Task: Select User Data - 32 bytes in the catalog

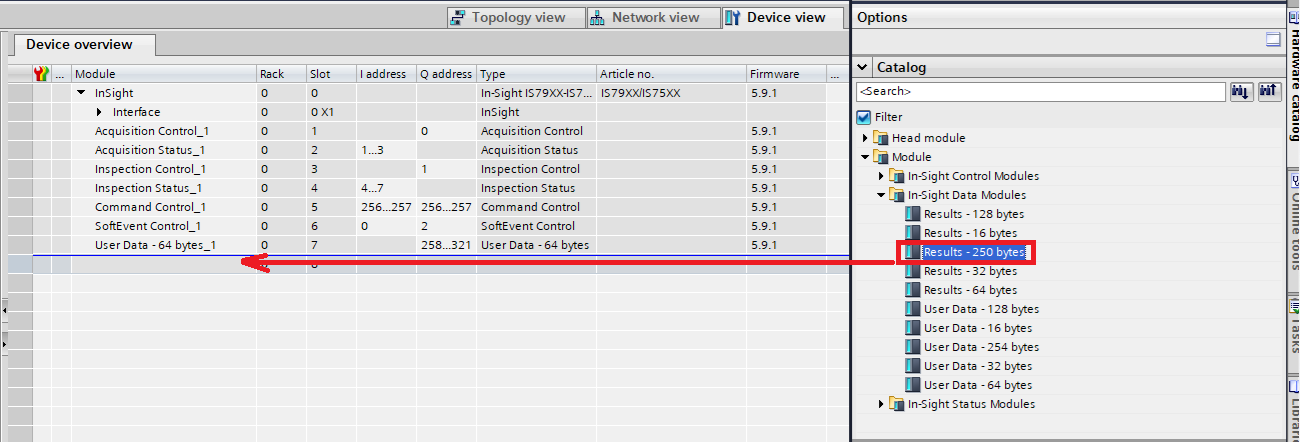Action: tap(978, 366)
